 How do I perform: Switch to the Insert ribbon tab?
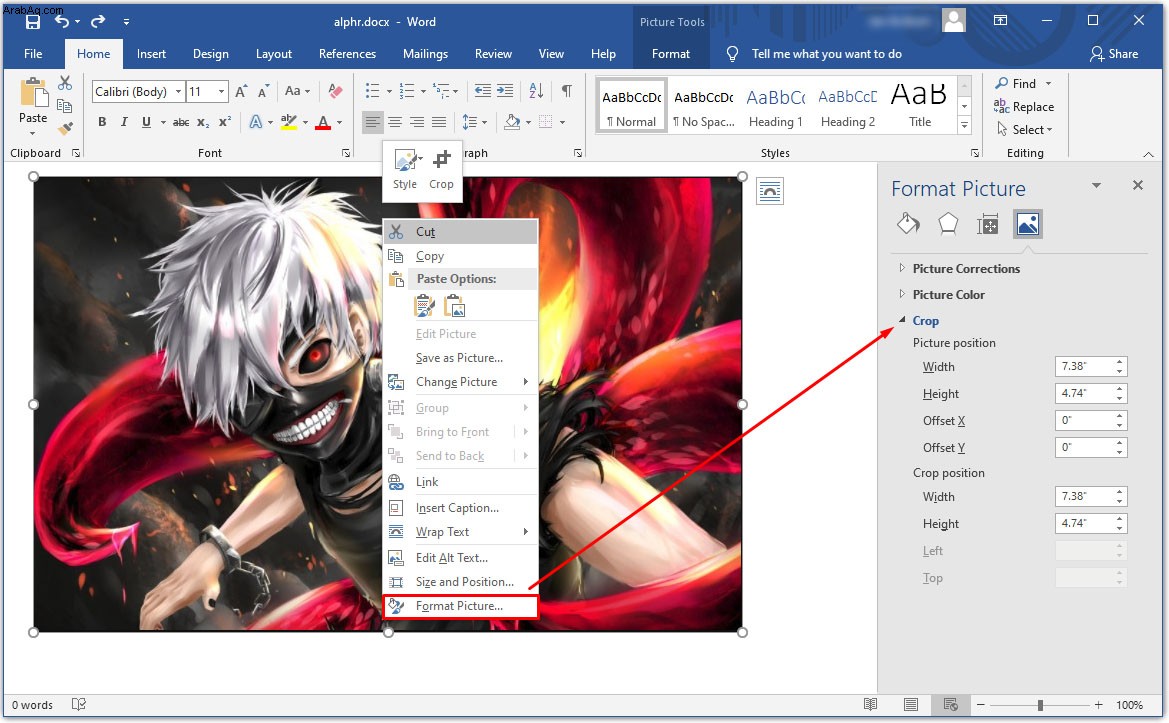click(151, 54)
